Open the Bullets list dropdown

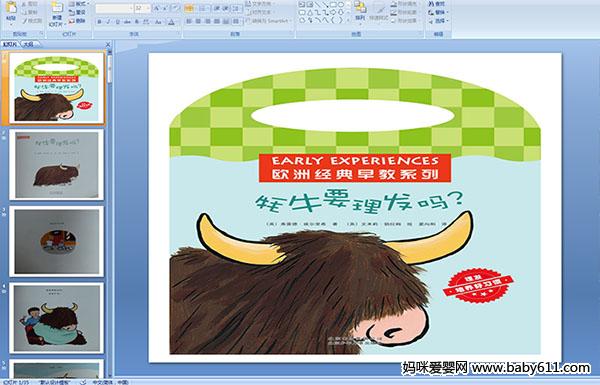[x=189, y=8]
